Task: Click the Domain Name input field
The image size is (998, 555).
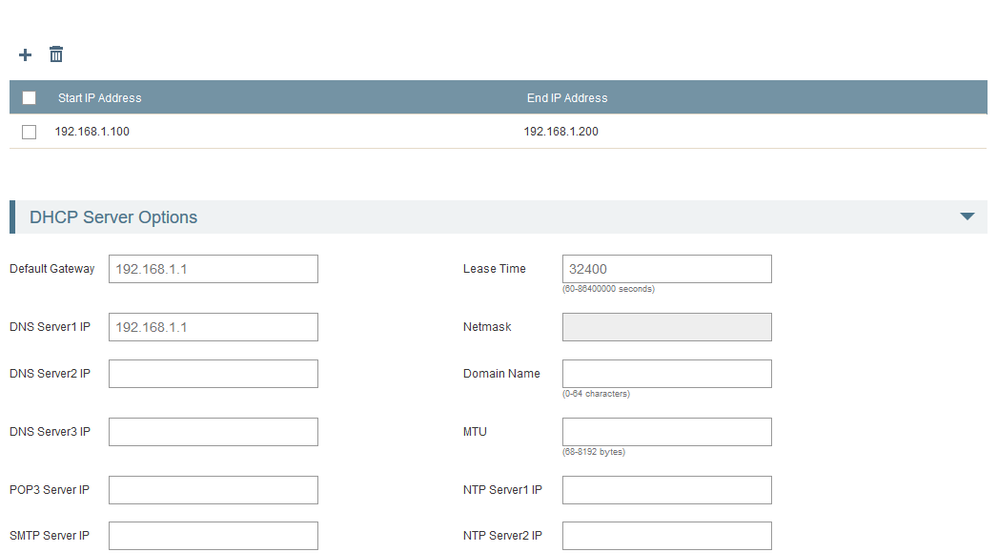Action: pyautogui.click(x=666, y=374)
